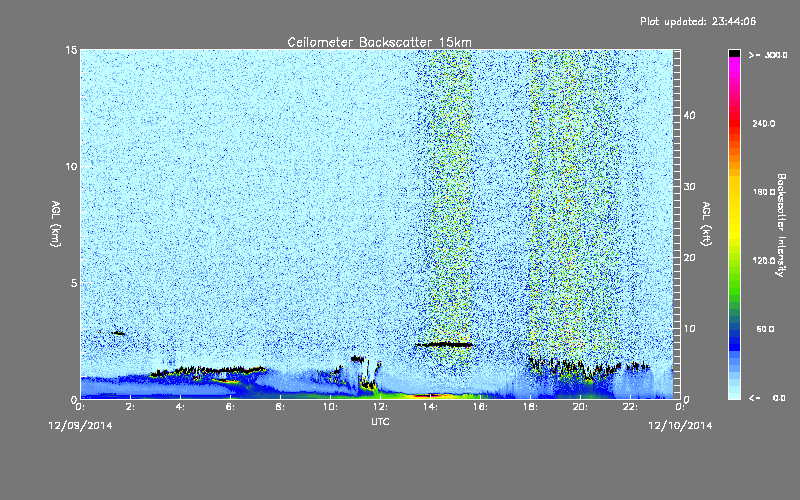Click the "120.0" color bar label

[x=764, y=261]
